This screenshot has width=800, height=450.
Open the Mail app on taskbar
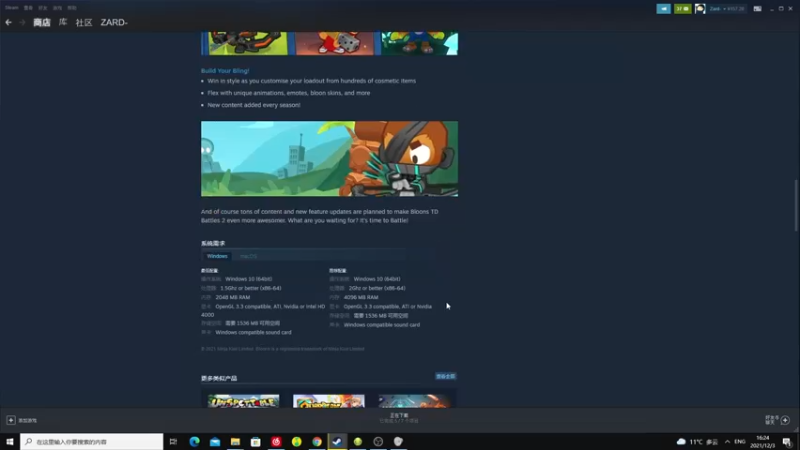pos(215,441)
